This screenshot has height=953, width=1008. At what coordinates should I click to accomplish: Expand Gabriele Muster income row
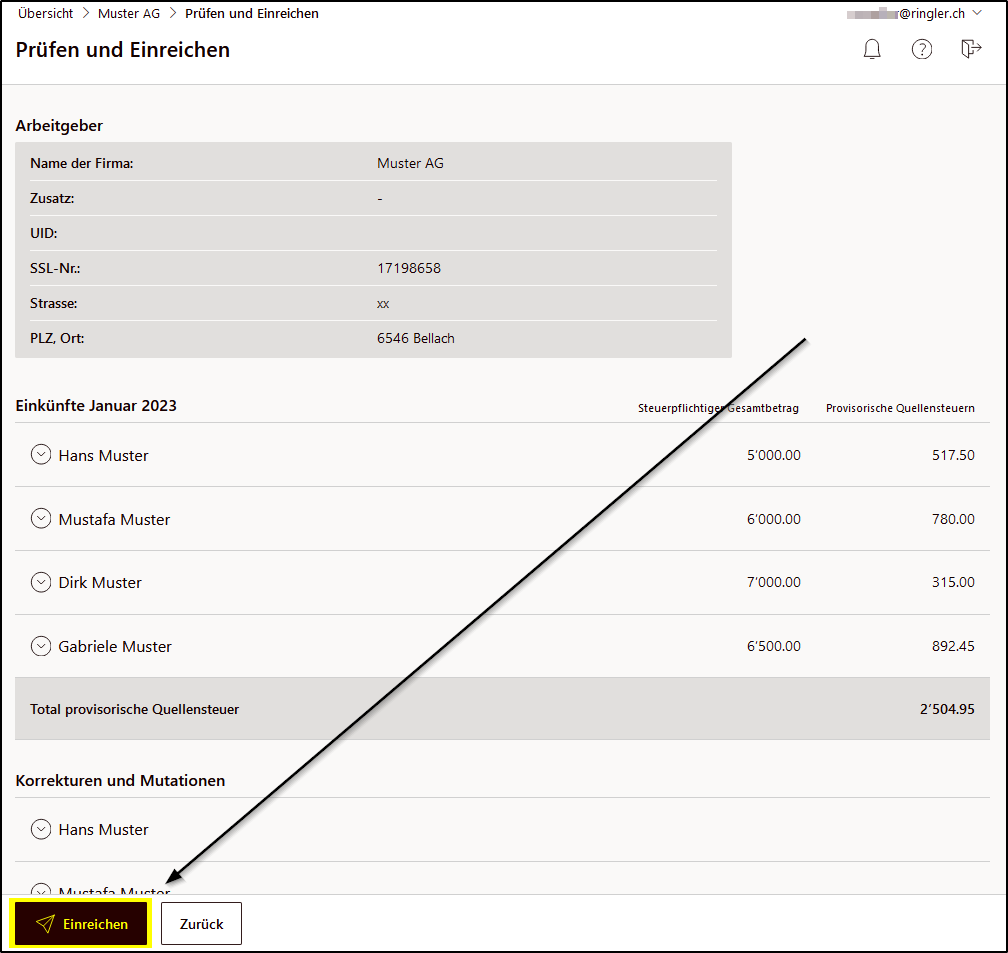(41, 646)
